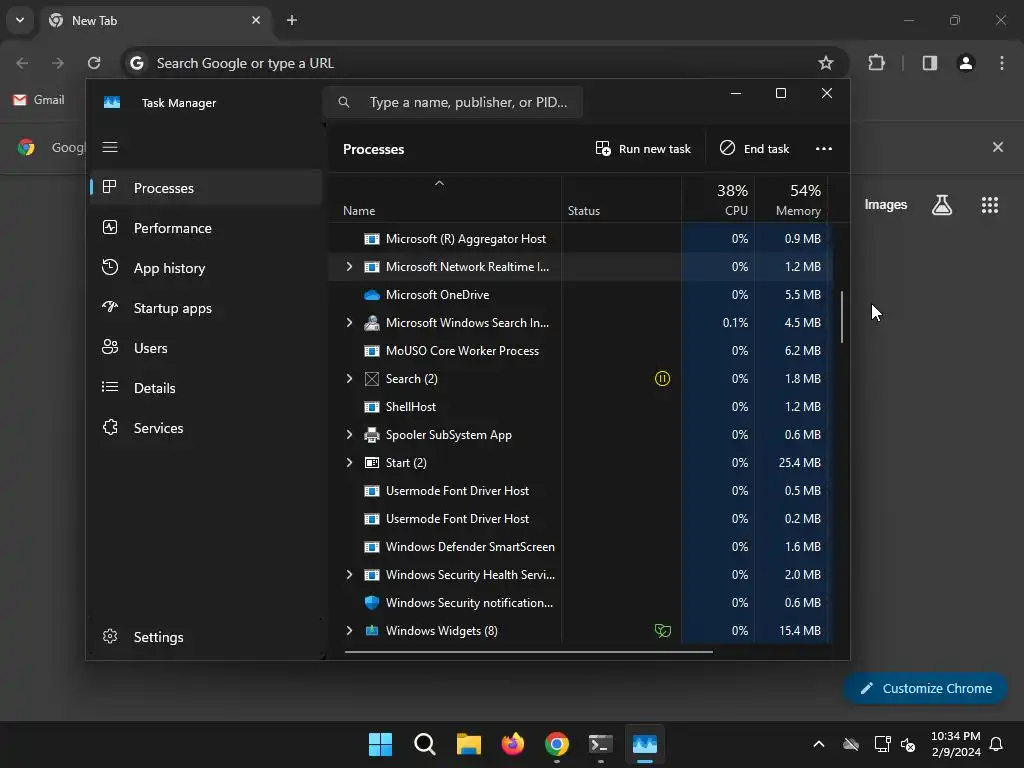Toggle Chrome side panel

point(929,63)
